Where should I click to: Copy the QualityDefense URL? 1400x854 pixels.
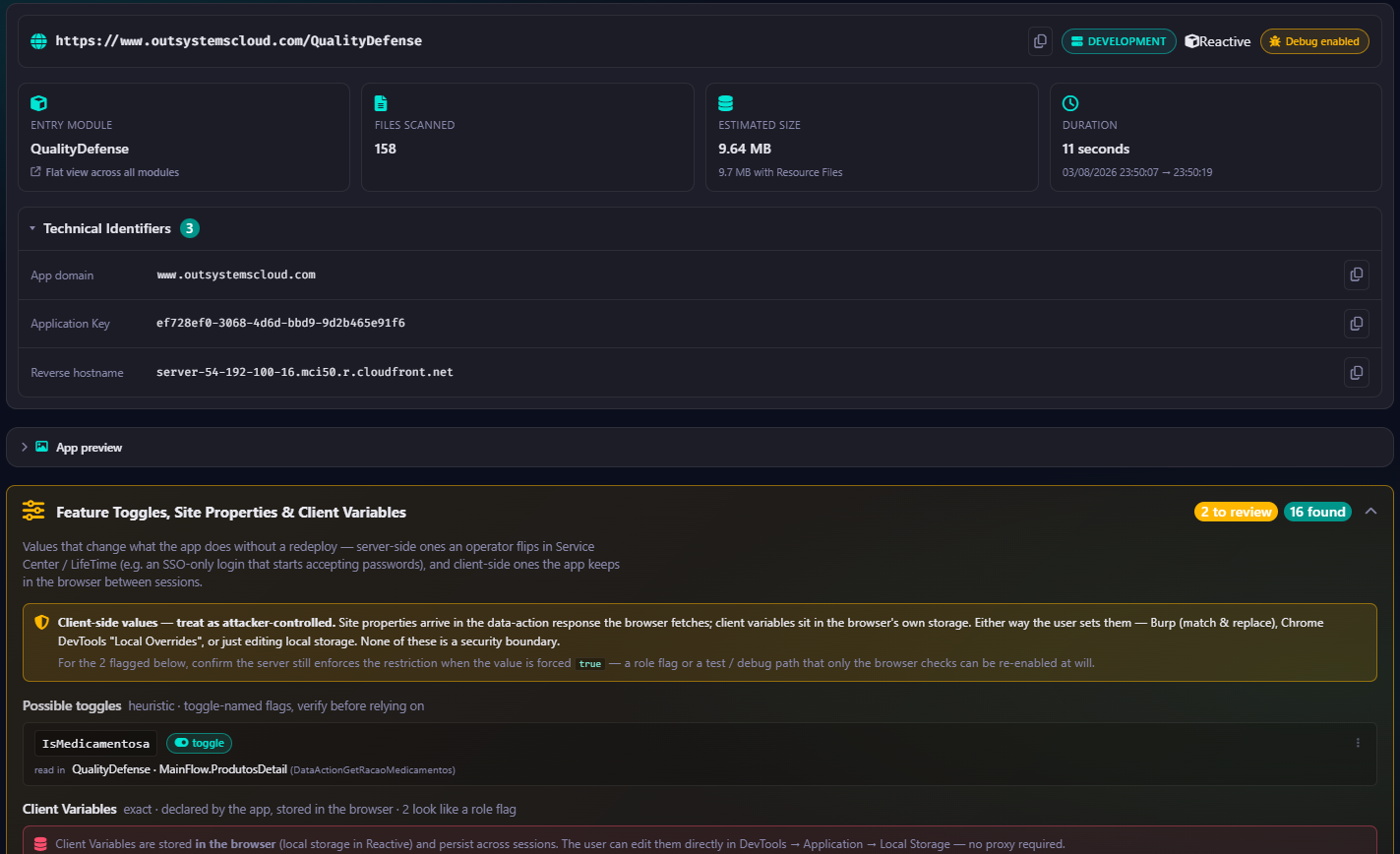[1040, 41]
